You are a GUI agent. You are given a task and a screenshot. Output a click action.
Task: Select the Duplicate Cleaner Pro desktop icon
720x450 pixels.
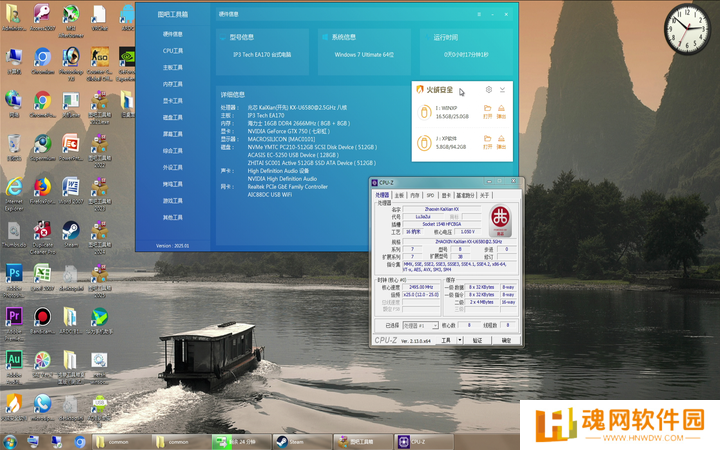click(43, 237)
